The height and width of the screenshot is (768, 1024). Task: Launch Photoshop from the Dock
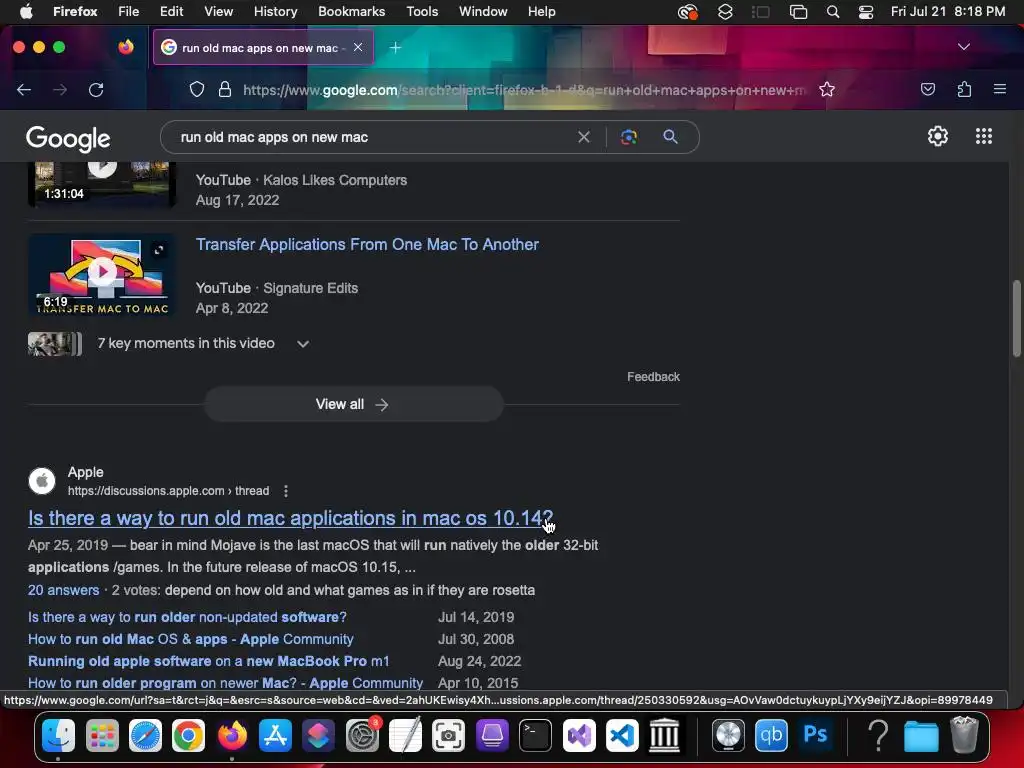(x=815, y=735)
